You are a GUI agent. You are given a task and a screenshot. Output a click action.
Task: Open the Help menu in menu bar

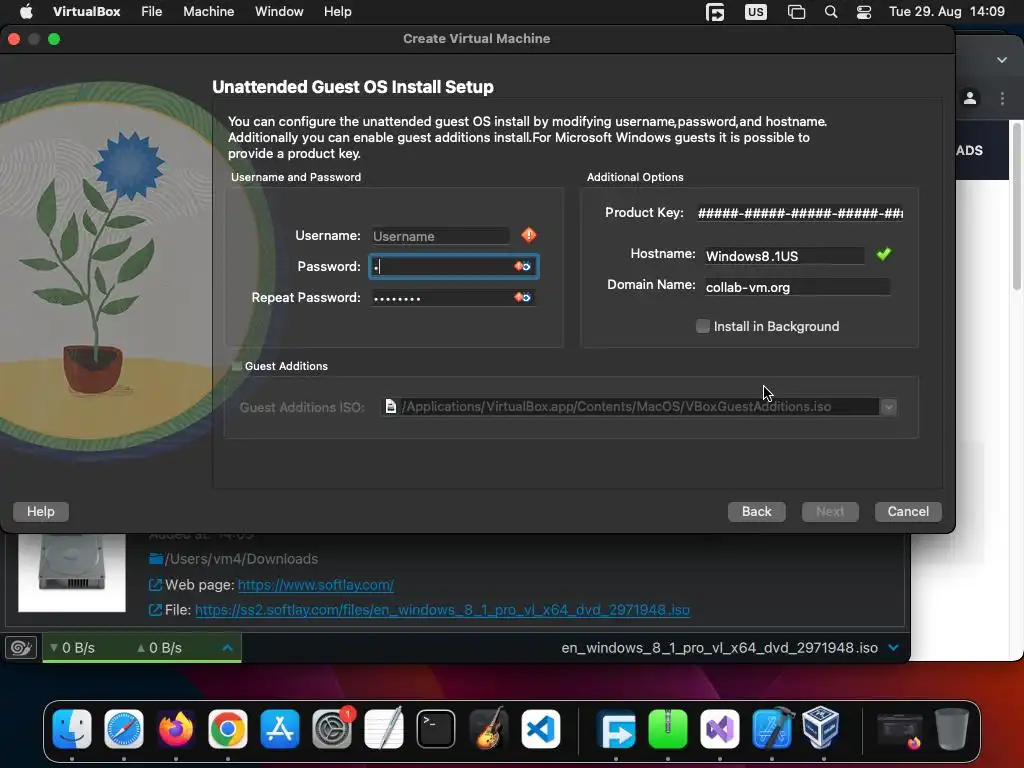point(338,12)
